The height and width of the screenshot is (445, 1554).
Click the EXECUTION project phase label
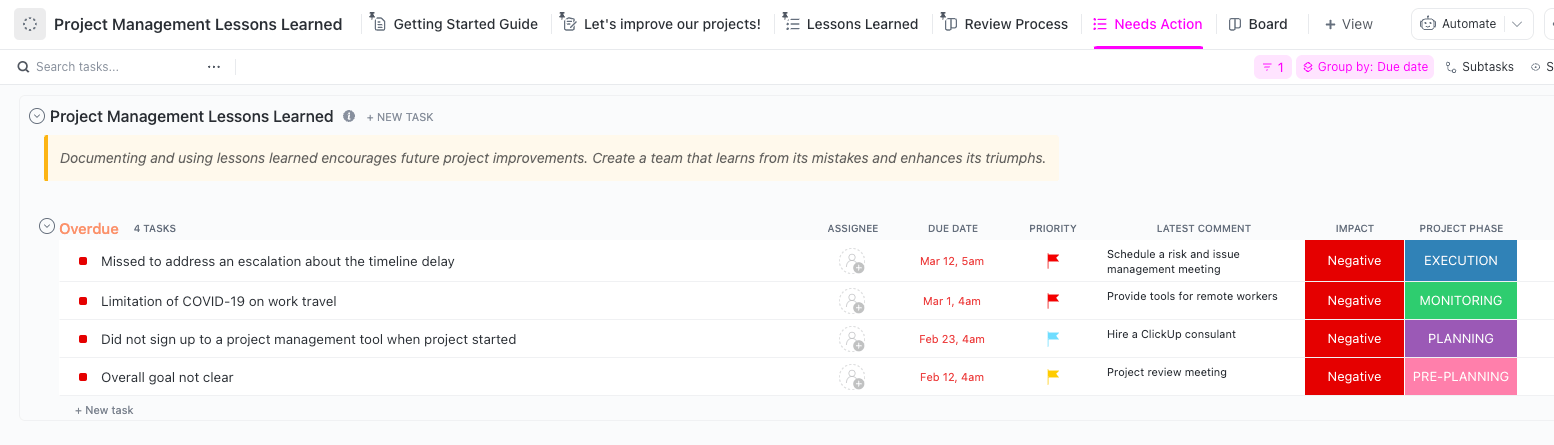[1460, 261]
